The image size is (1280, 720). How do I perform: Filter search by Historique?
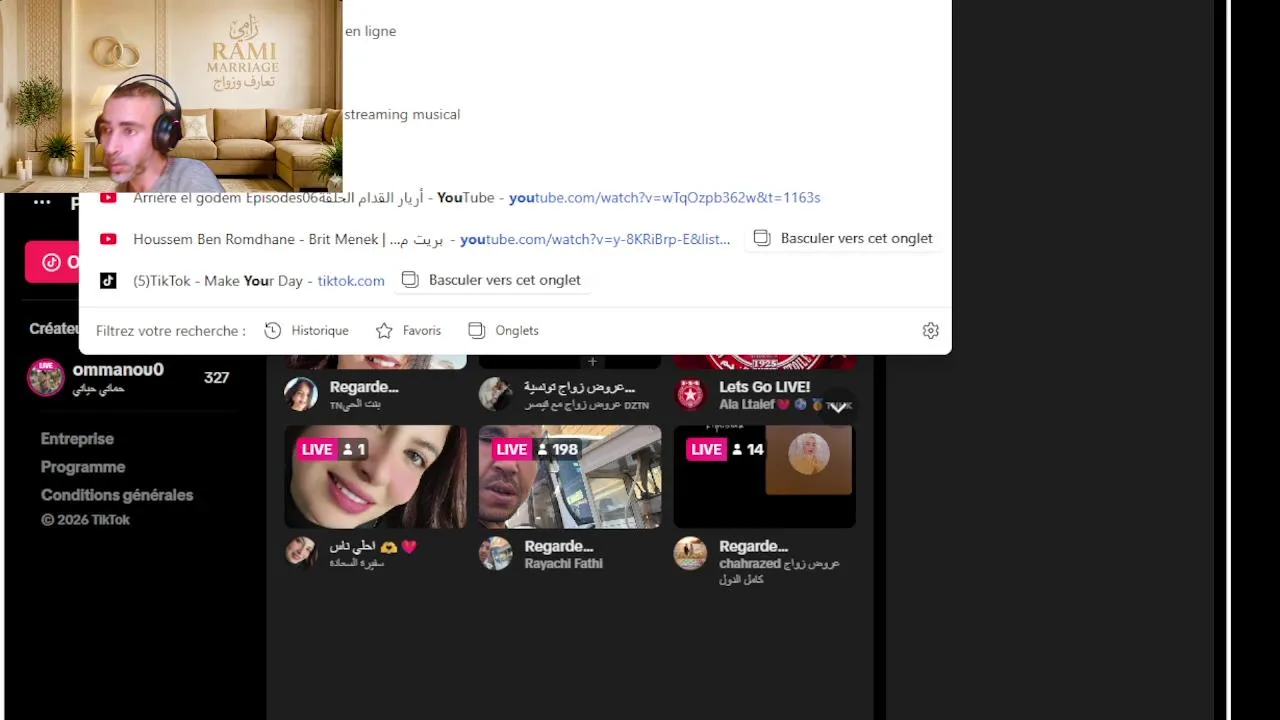(x=307, y=330)
